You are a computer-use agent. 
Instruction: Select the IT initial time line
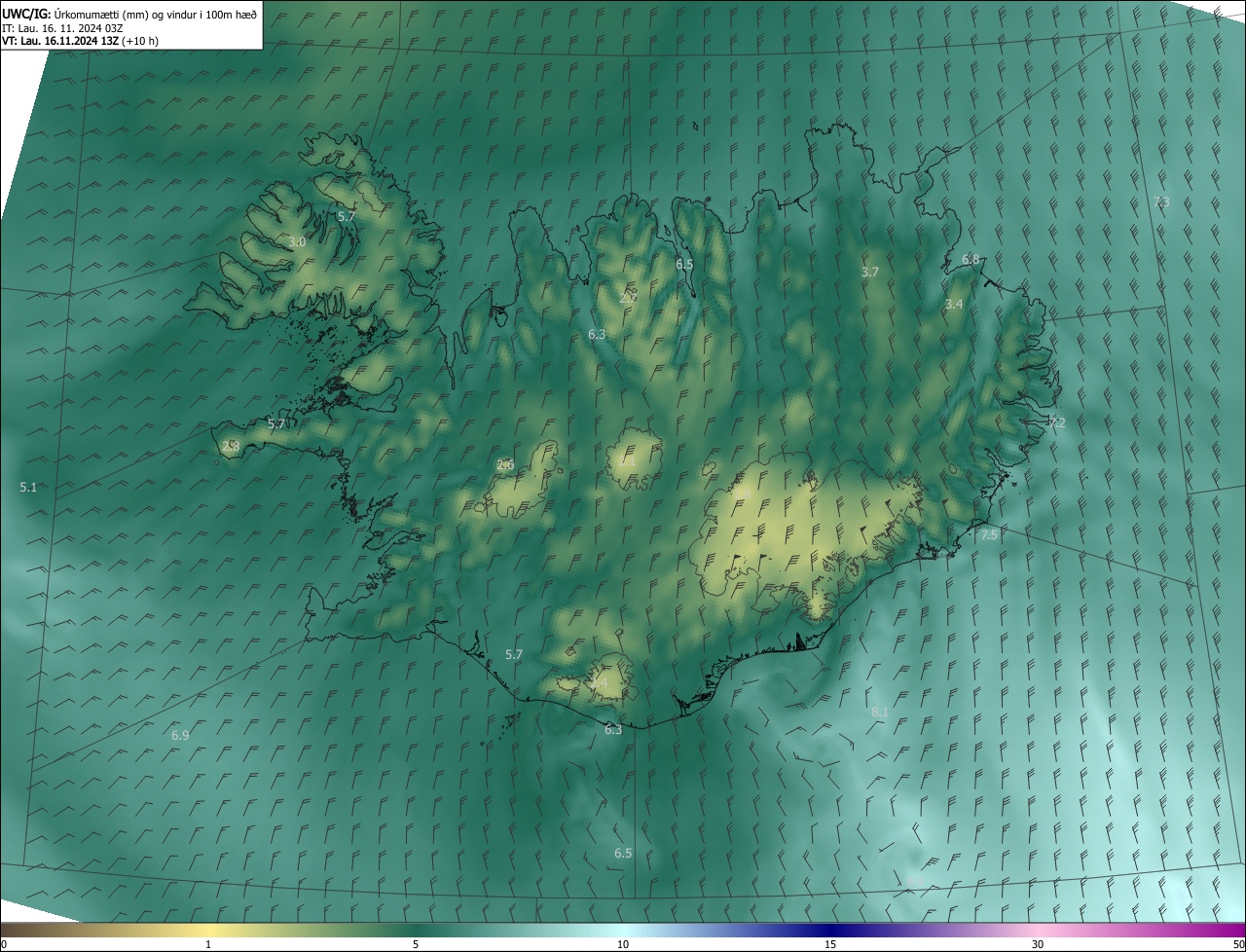(x=62, y=28)
